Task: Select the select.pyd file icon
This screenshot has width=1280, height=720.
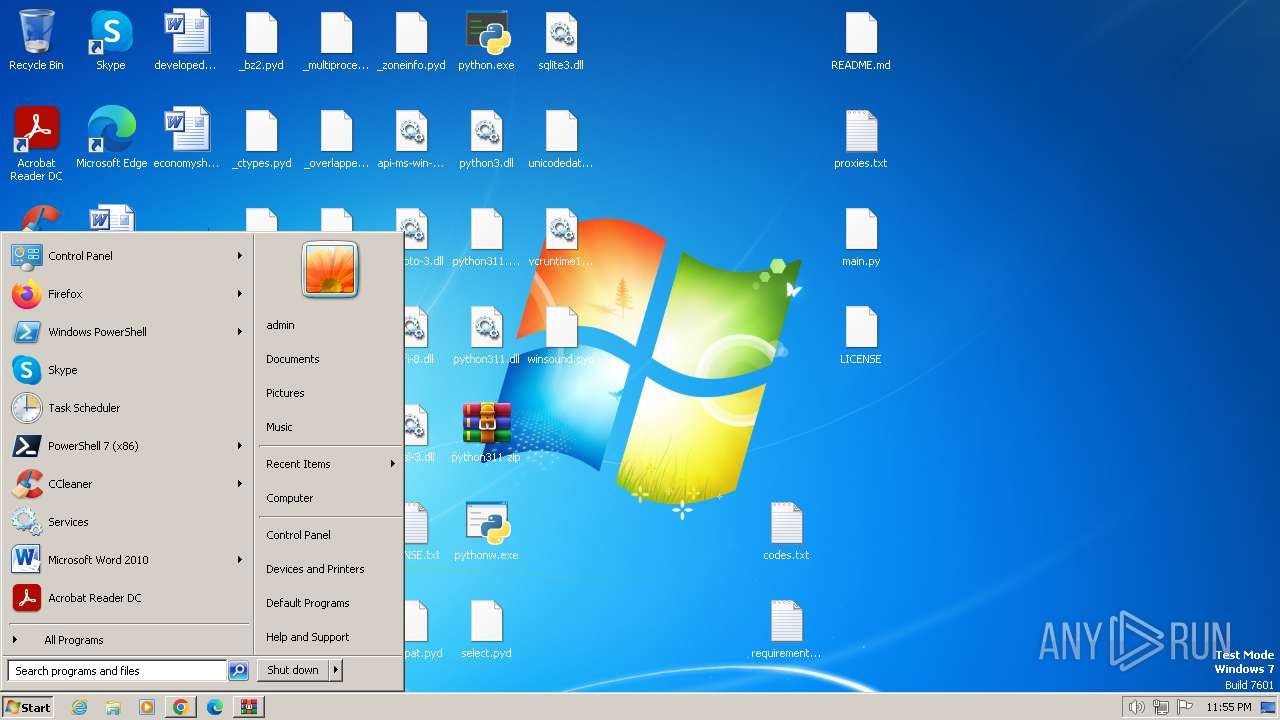Action: (x=486, y=629)
